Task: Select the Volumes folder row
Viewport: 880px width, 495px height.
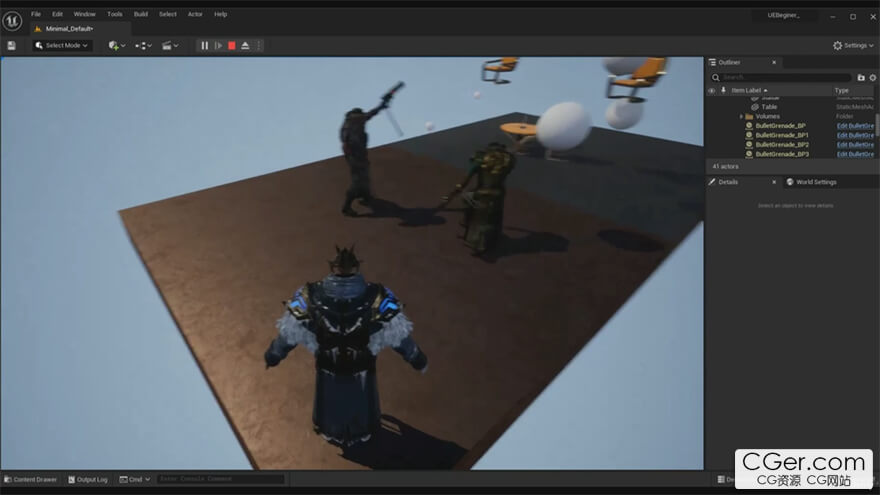Action: click(790, 116)
